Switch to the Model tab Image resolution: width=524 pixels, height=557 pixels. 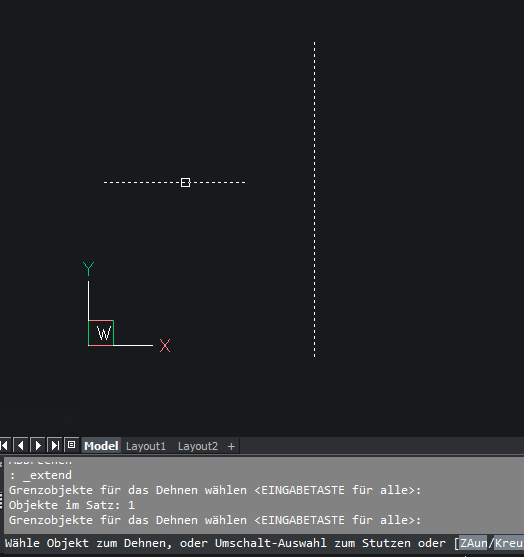tap(101, 446)
